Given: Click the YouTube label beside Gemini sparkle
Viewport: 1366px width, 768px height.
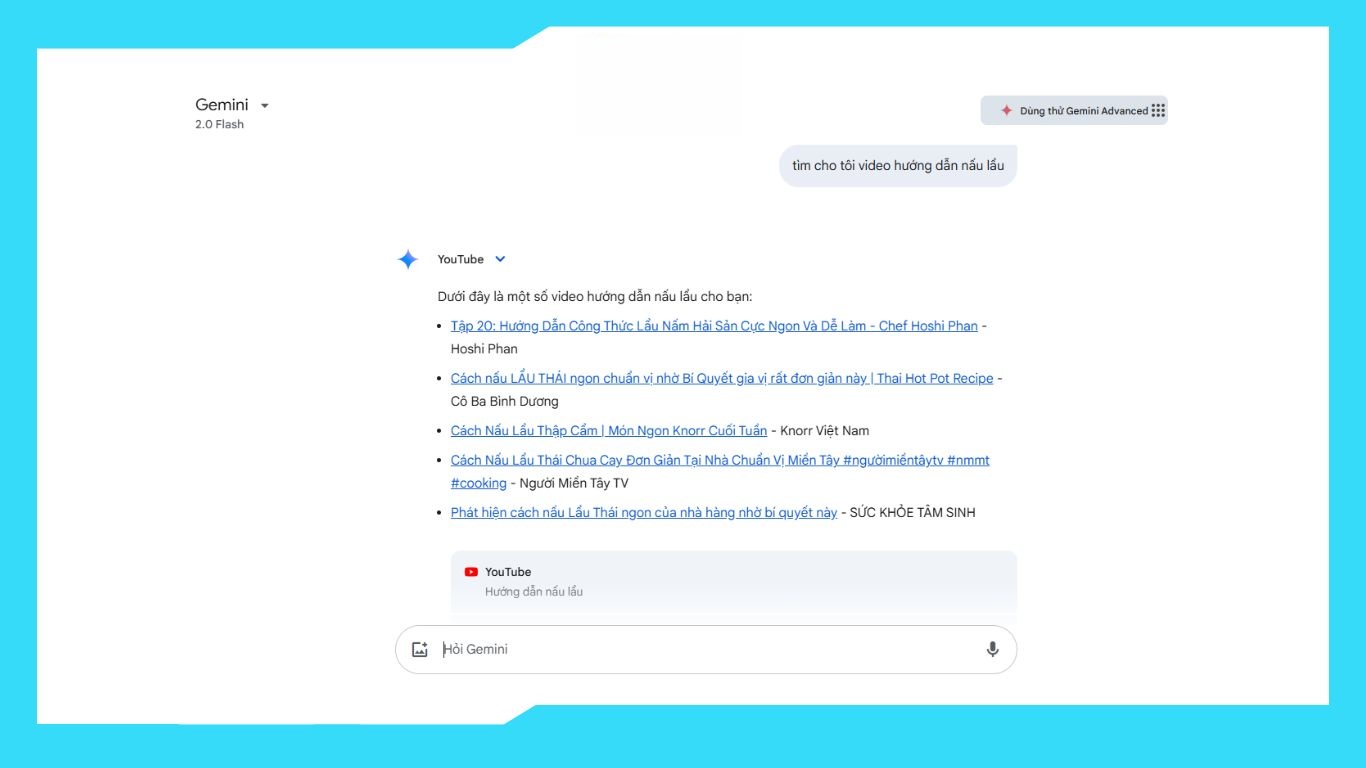Looking at the screenshot, I should coord(460,259).
